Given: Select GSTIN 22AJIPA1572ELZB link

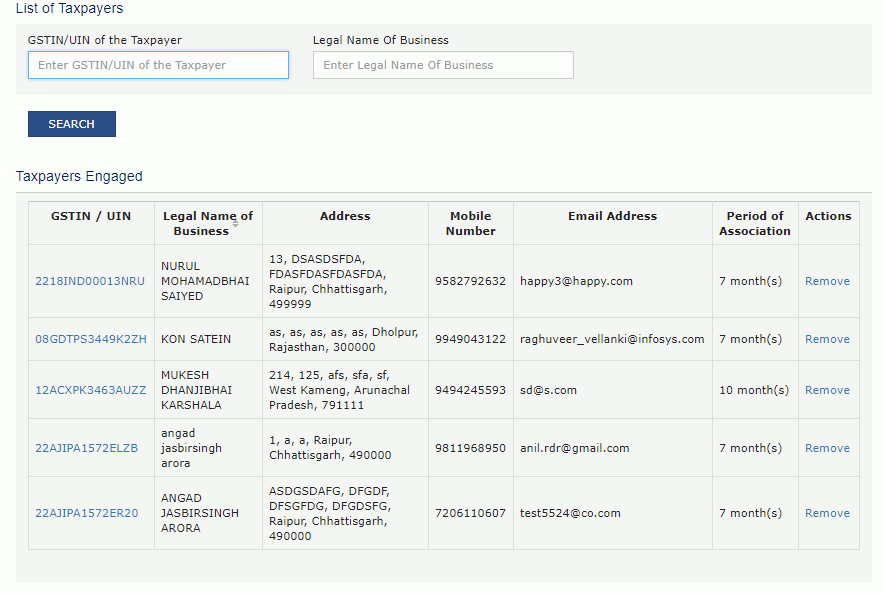Looking at the screenshot, I should point(87,448).
